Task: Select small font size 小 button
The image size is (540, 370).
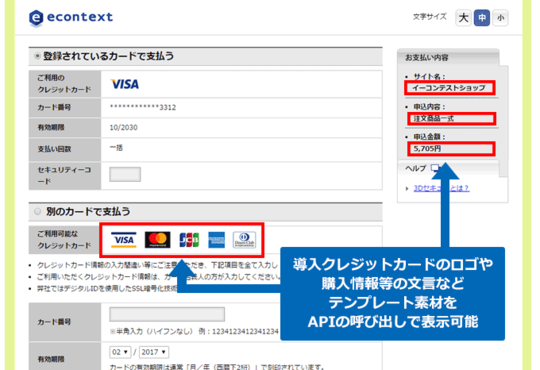Action: [x=500, y=18]
